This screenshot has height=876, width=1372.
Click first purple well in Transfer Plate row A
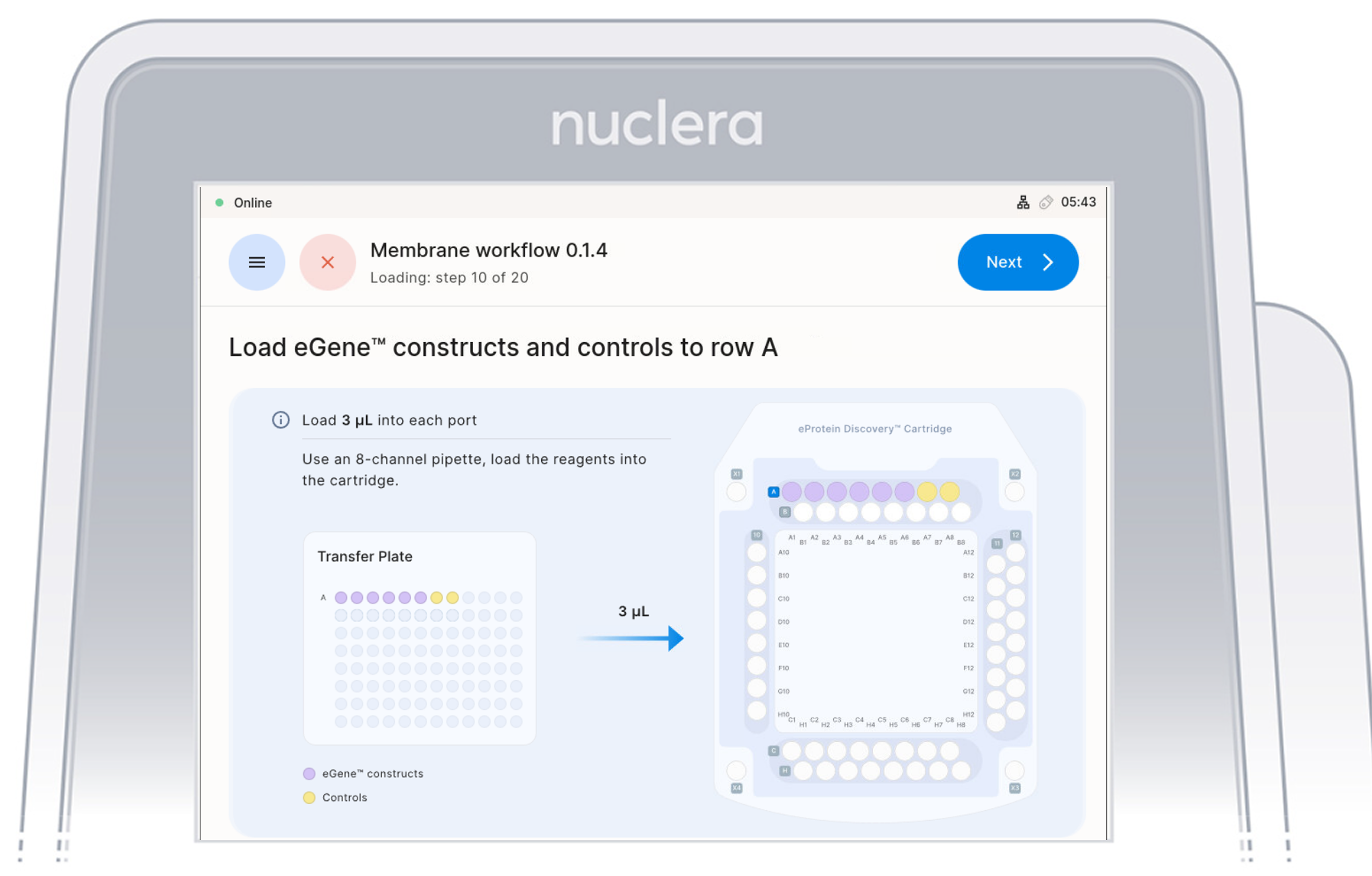pos(341,597)
